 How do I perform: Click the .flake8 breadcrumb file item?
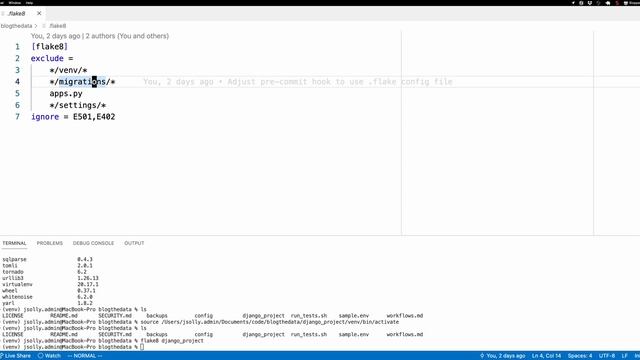58,26
